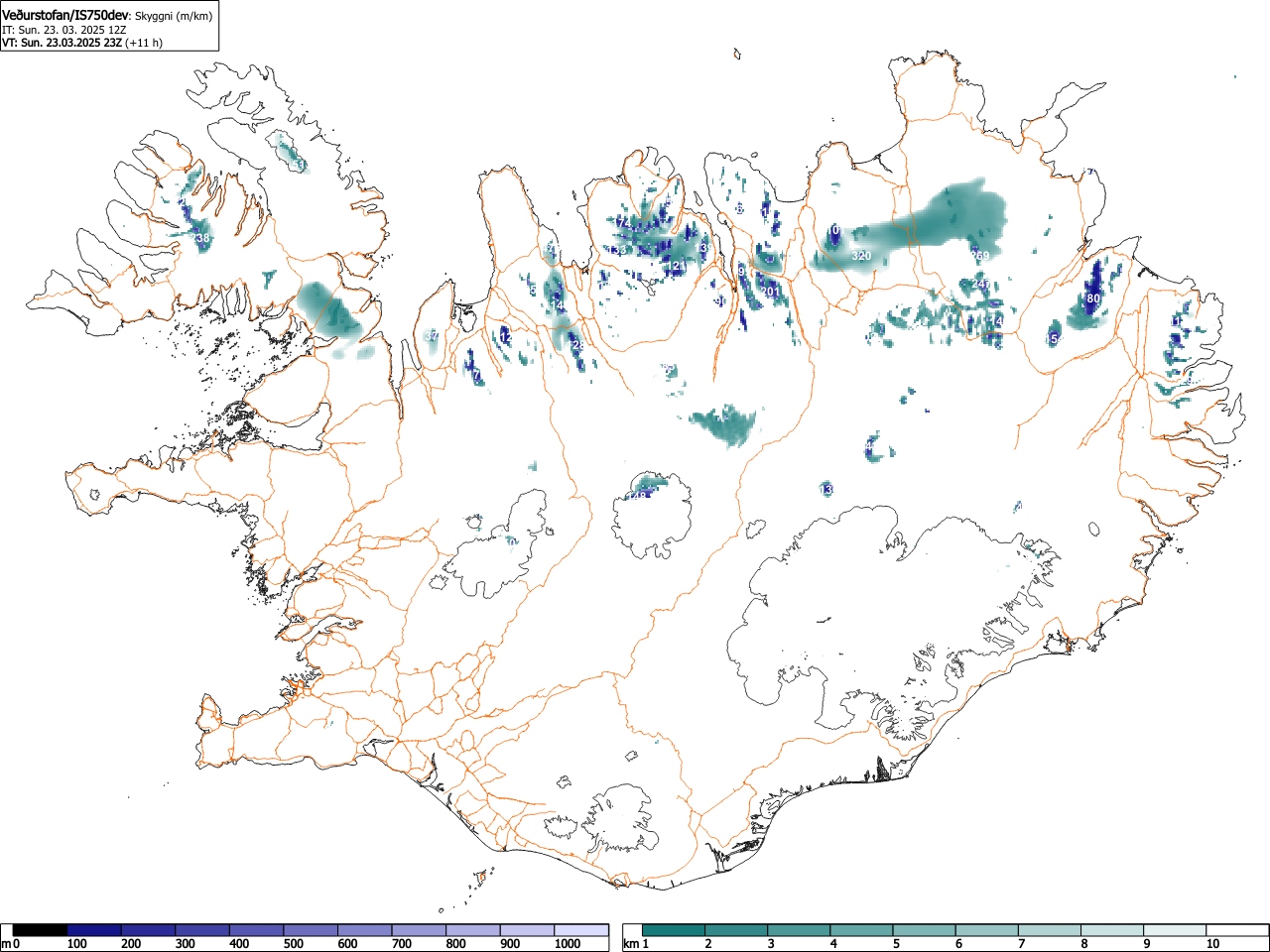Pick the 7–8 km light legend swatch

pos(1050,930)
